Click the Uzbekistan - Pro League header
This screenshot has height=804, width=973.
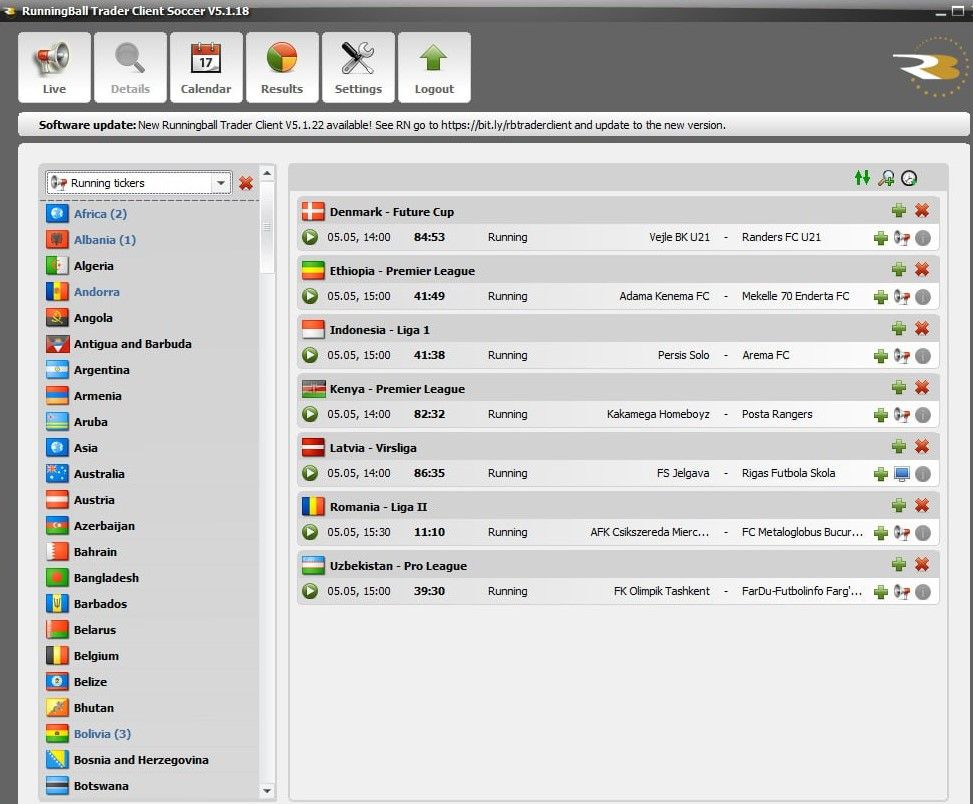[617, 565]
